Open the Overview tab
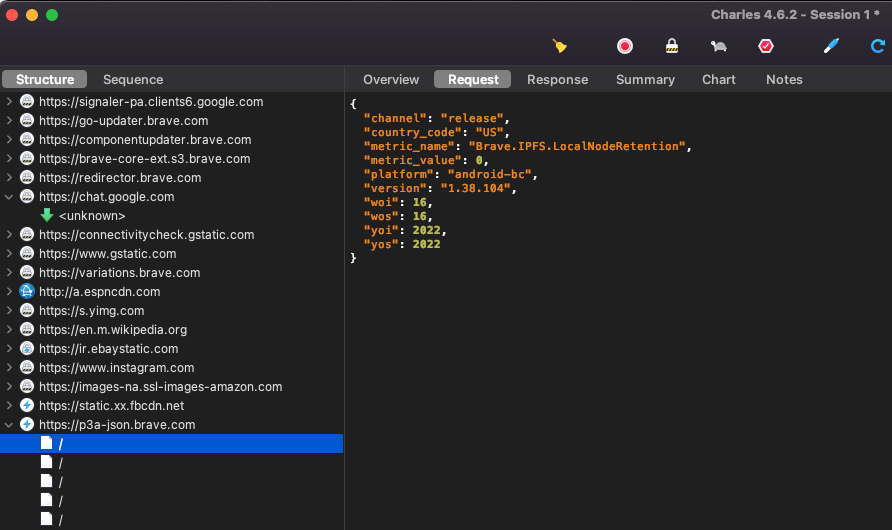This screenshot has height=530, width=892. [391, 80]
